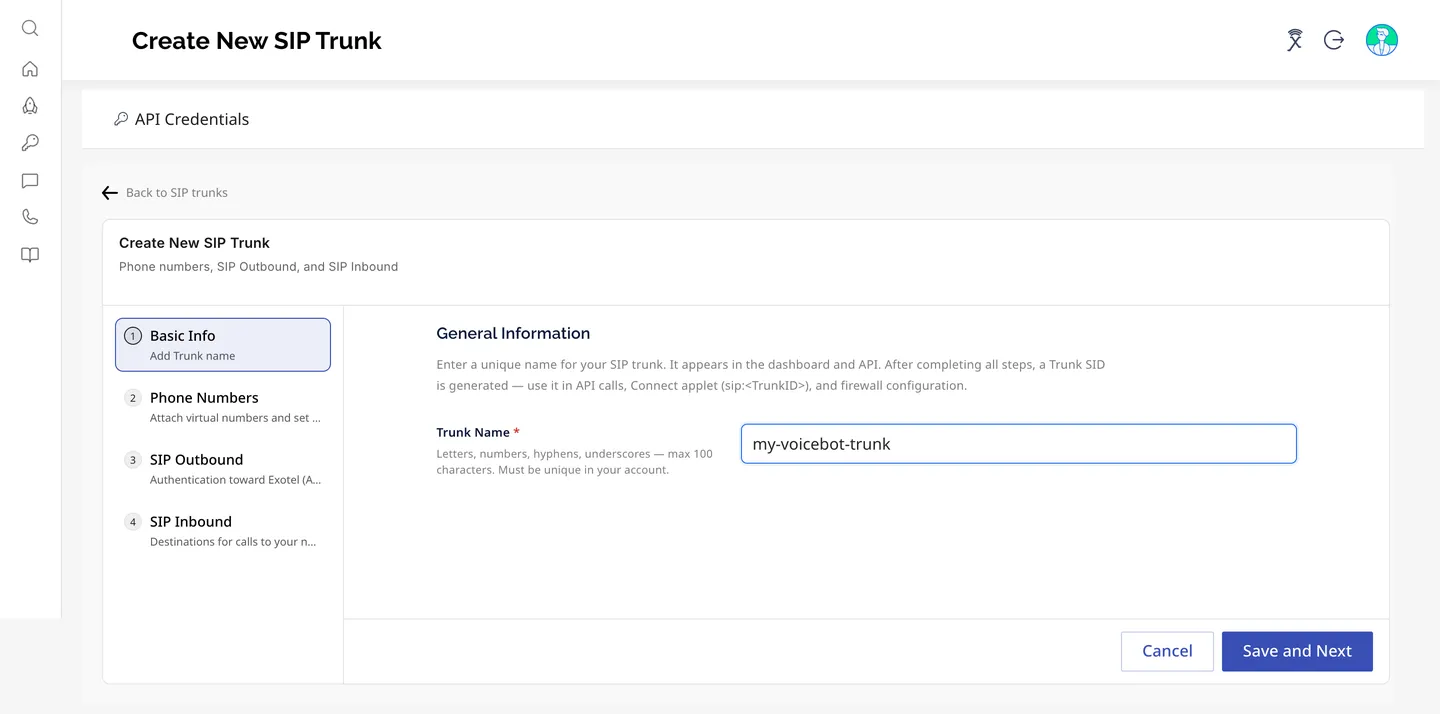The height and width of the screenshot is (714, 1440).
Task: Open the API Credentials section
Action: pyautogui.click(x=192, y=119)
